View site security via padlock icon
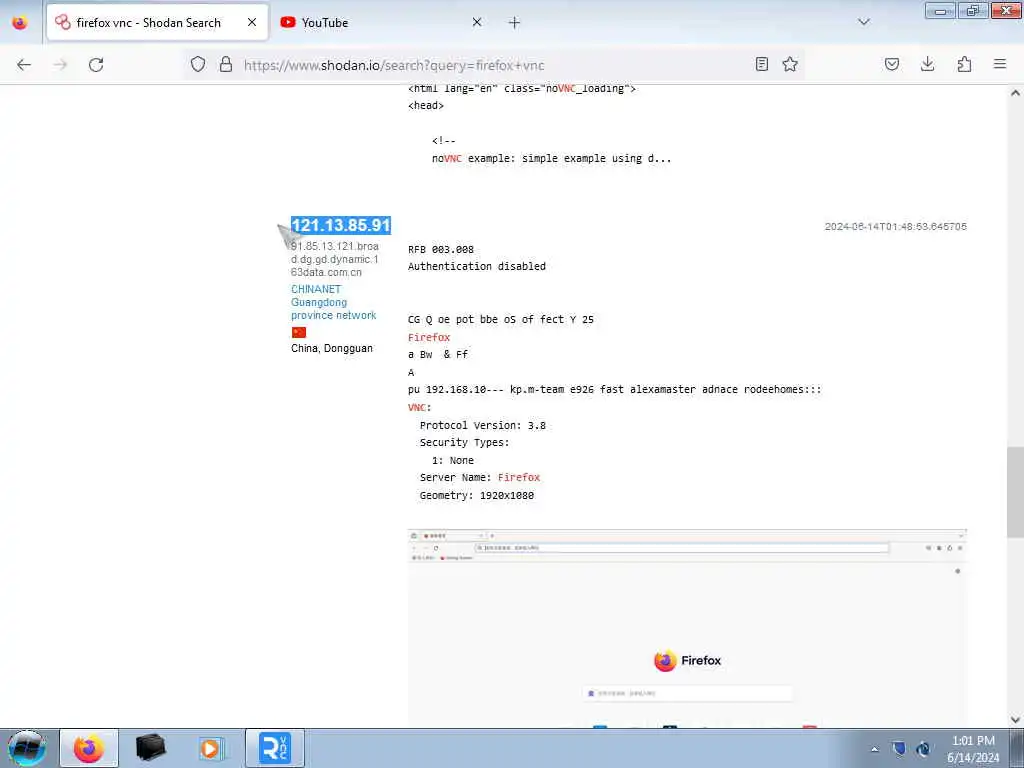Viewport: 1024px width, 768px height. point(226,64)
